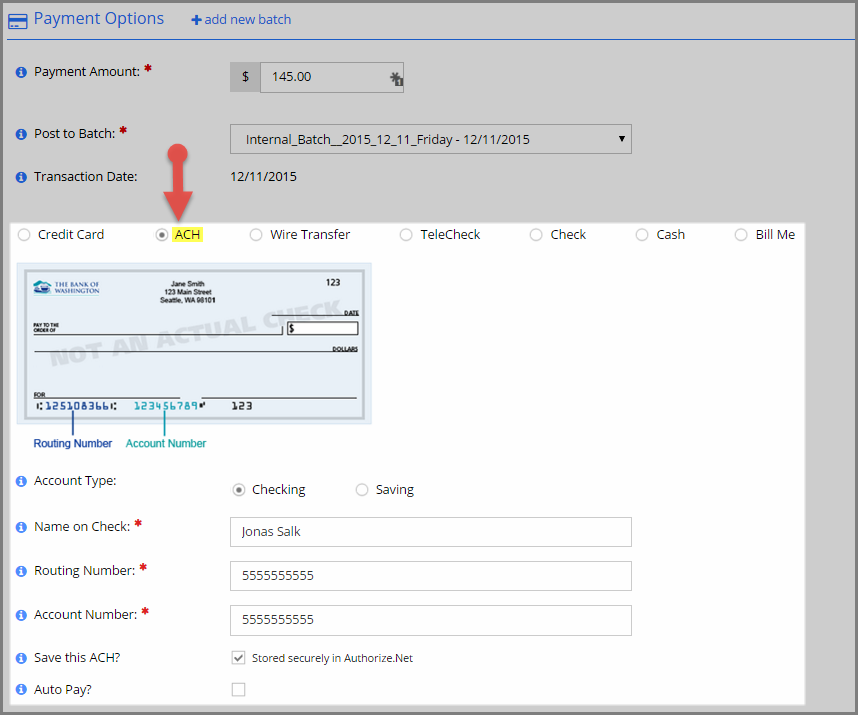Screen dimensions: 858x715
Task: Click the Account Number caption under check
Action: tap(166, 444)
